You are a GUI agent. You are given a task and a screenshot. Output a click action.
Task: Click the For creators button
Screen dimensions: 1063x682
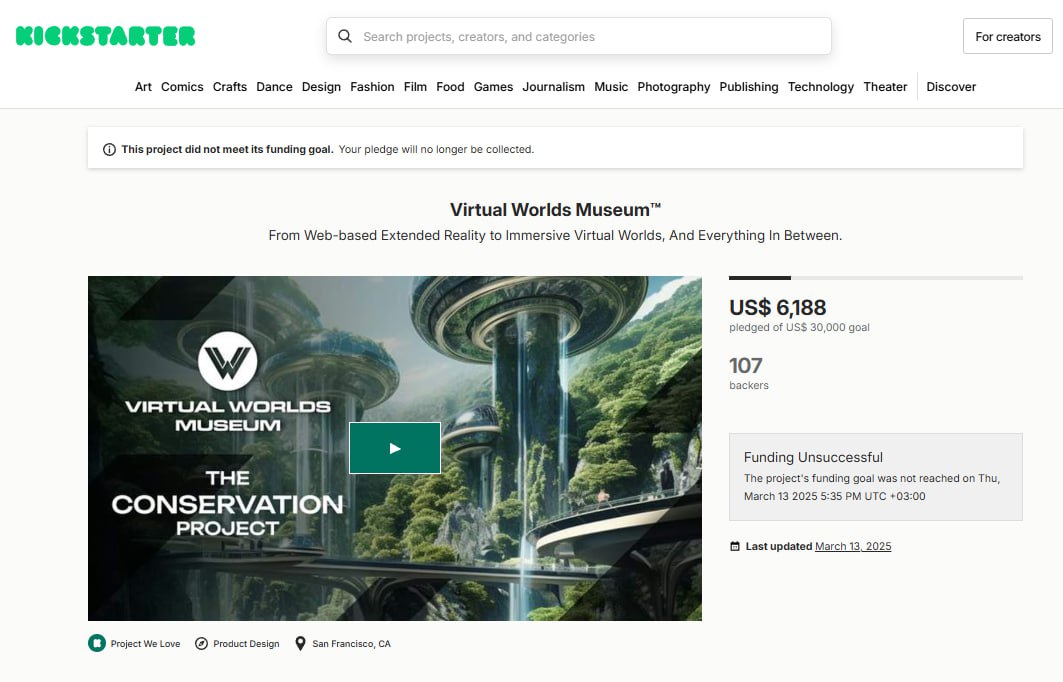tap(1007, 37)
